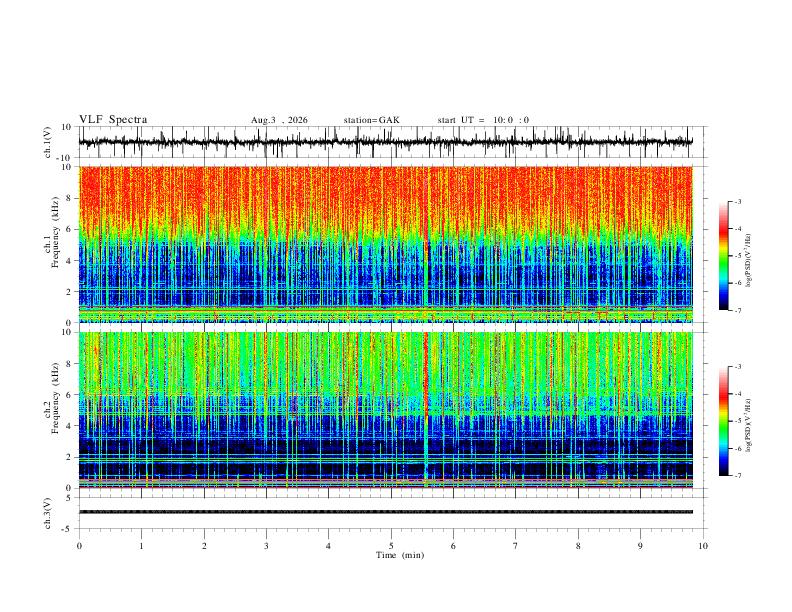Click the "start UT = 10: 0 : 0" text

point(483,120)
